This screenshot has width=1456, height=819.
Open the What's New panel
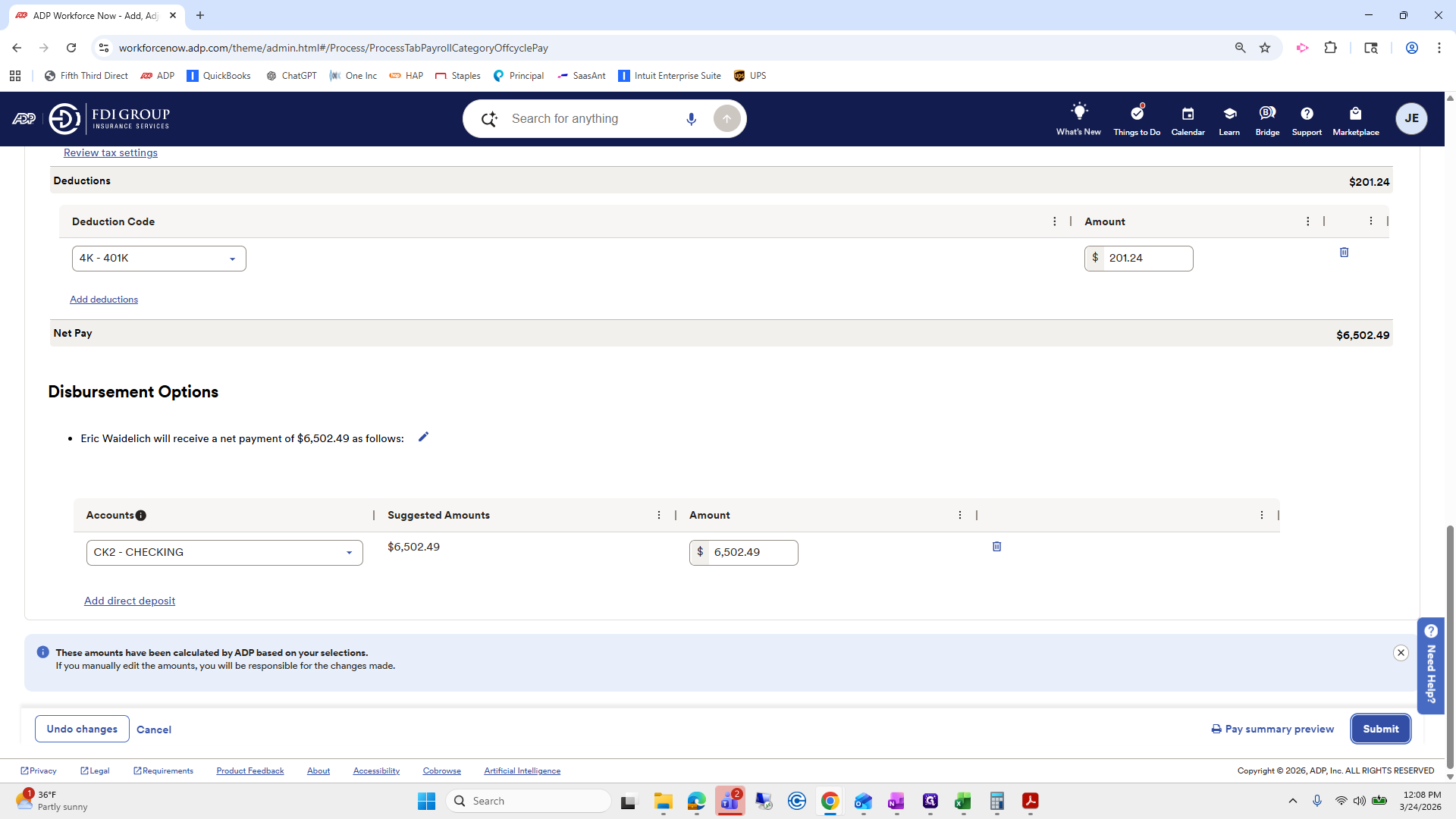tap(1078, 119)
